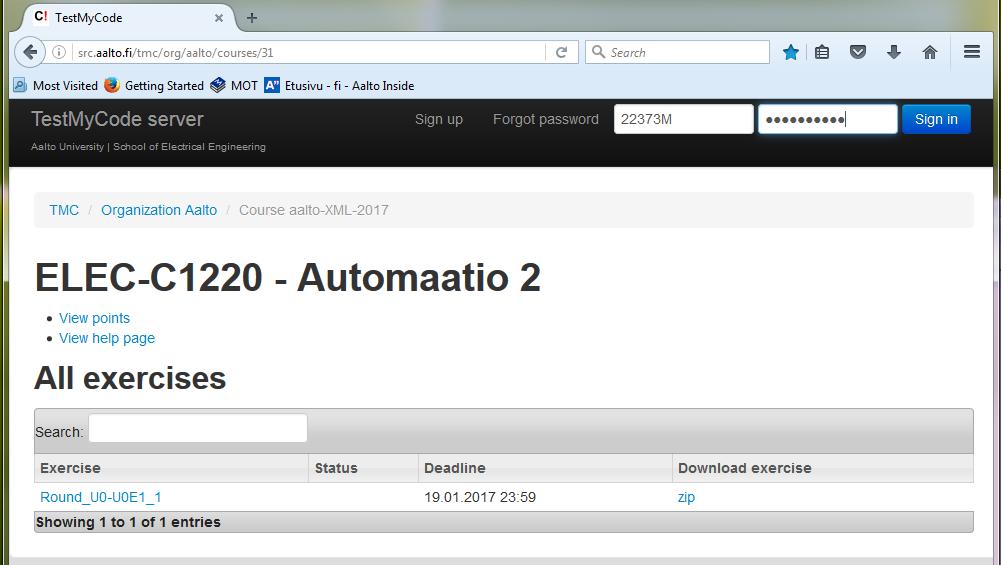Viewport: 1001px width, 565px height.
Task: Download the exercise zip file
Action: tap(686, 497)
